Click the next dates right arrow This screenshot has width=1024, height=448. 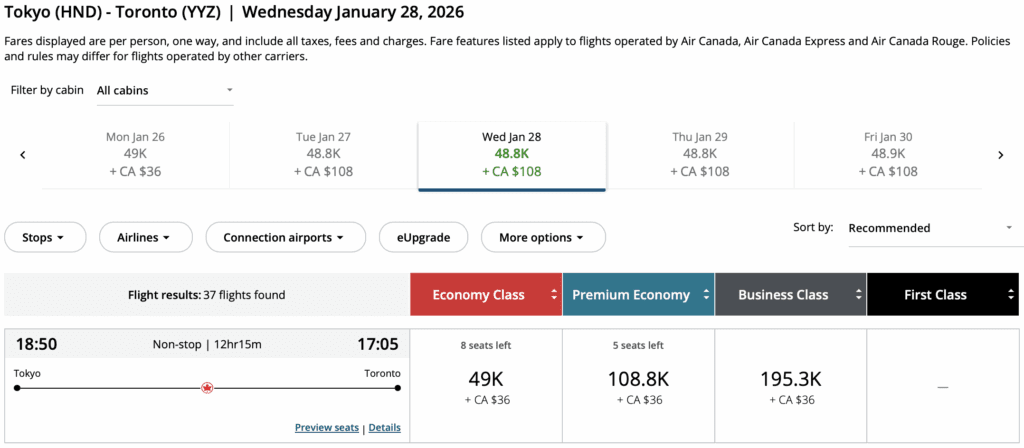tap(1000, 155)
